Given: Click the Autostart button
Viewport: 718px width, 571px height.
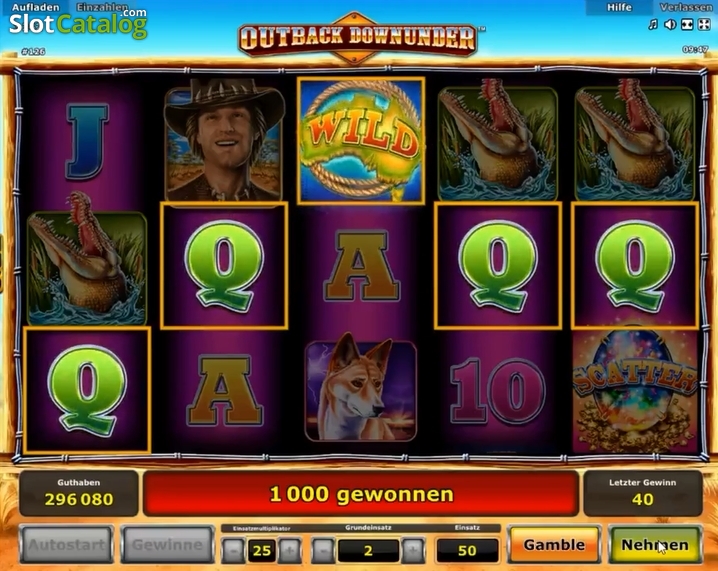Looking at the screenshot, I should (x=67, y=545).
